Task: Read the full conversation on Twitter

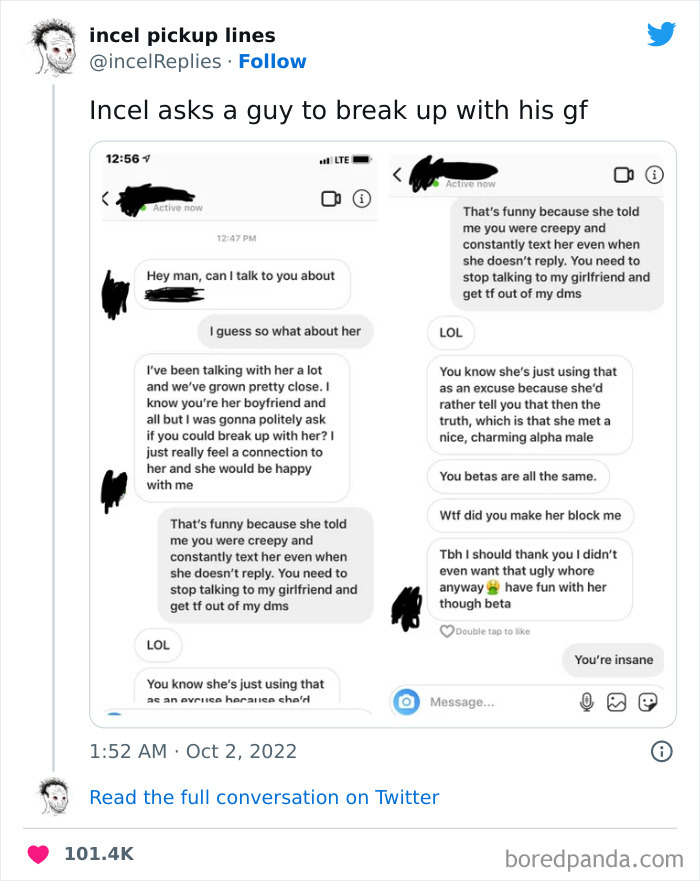Action: coord(265,797)
